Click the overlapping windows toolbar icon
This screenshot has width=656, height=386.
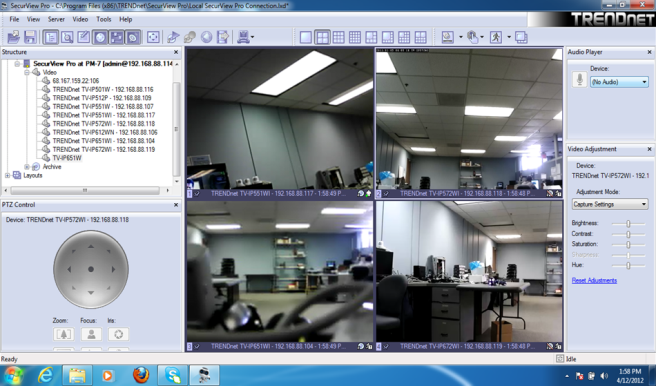(x=521, y=37)
